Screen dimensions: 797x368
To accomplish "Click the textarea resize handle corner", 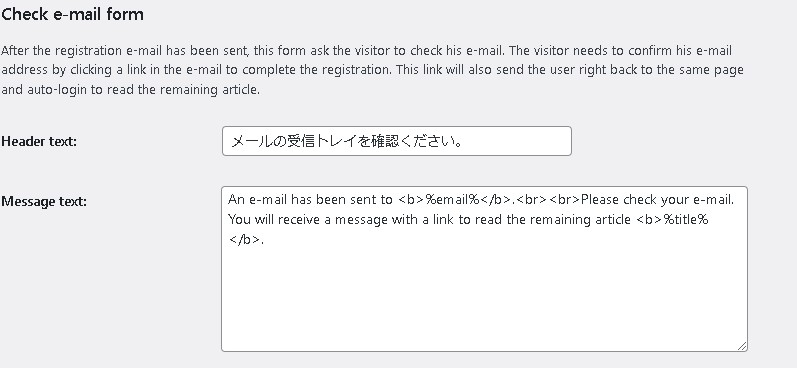I will [x=742, y=346].
